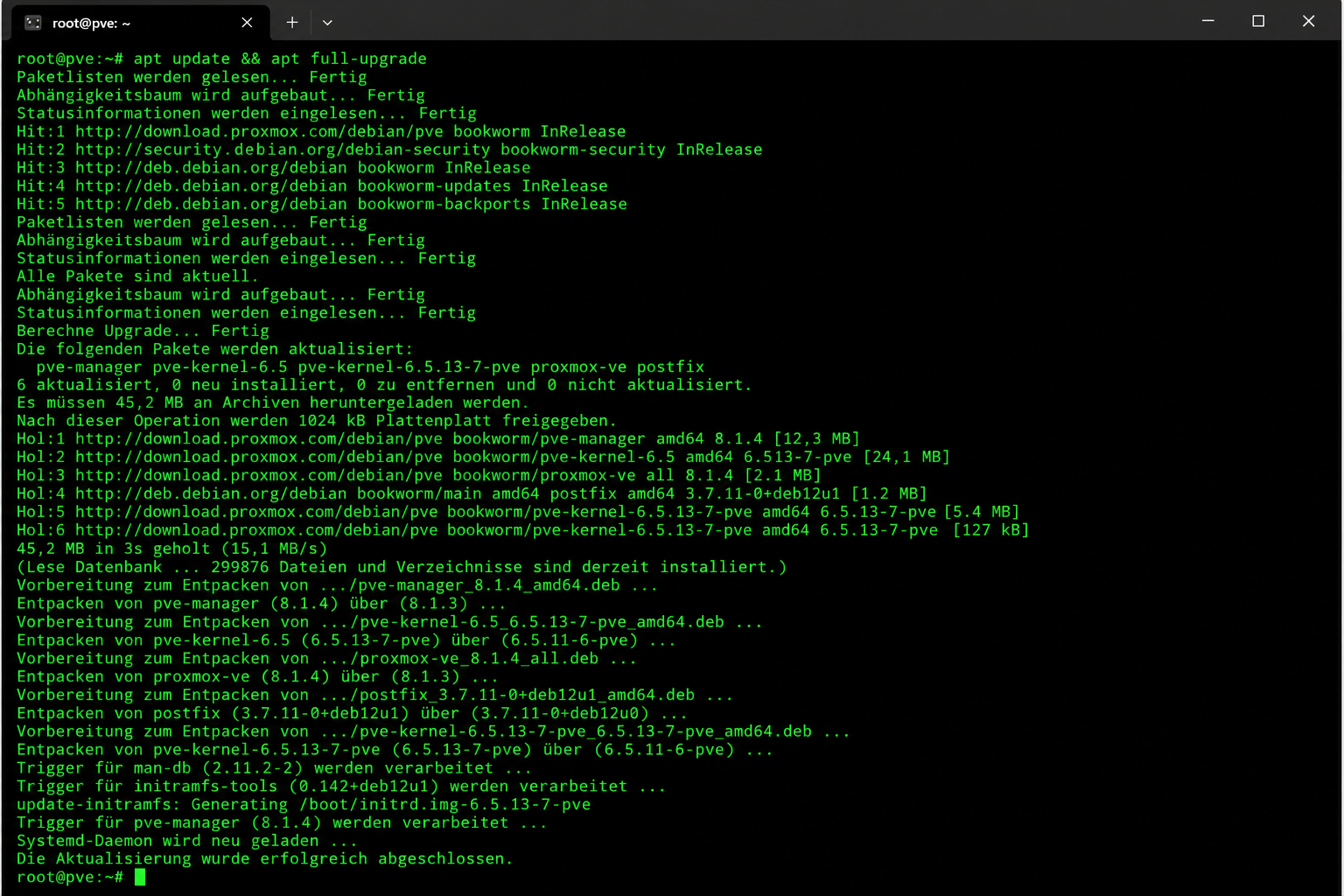Screen dimensions: 1344x896
Task: Select the root@pve: ~ tab
Action: click(140, 23)
